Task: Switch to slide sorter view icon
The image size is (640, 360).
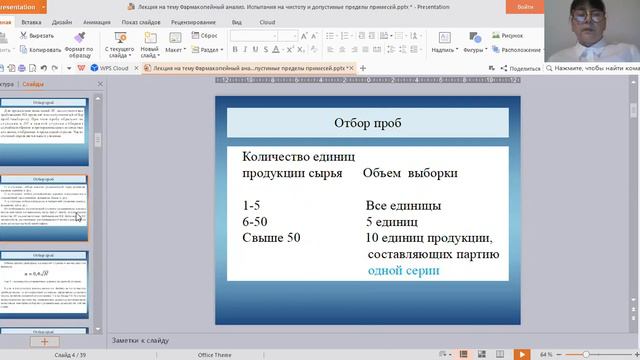Action: coord(482,354)
